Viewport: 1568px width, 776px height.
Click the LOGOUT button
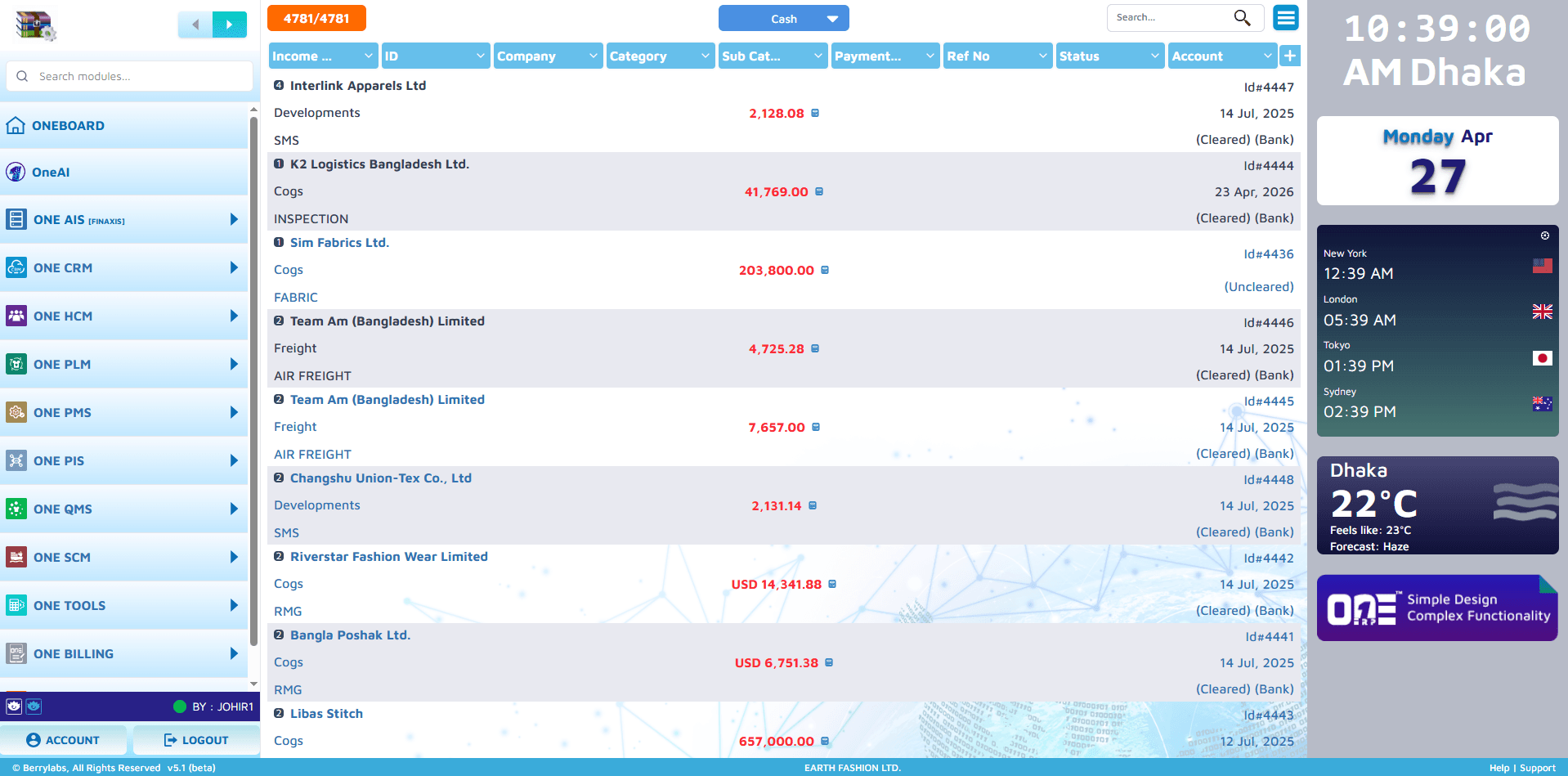coord(196,740)
